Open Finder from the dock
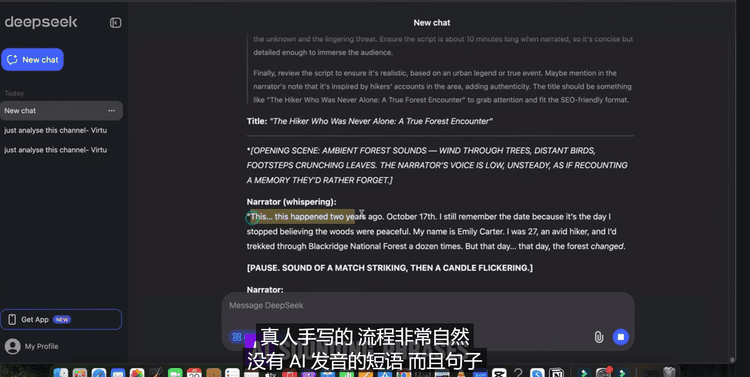 point(61,373)
